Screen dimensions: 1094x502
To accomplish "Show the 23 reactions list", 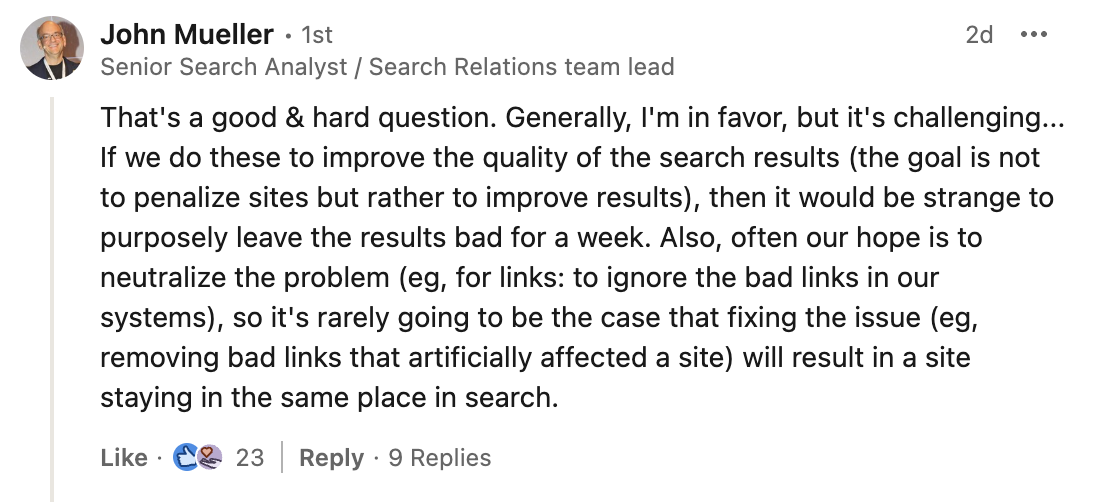I will coord(250,458).
